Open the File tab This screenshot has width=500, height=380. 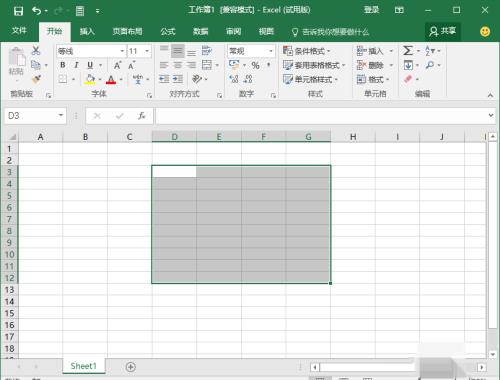pyautogui.click(x=19, y=31)
